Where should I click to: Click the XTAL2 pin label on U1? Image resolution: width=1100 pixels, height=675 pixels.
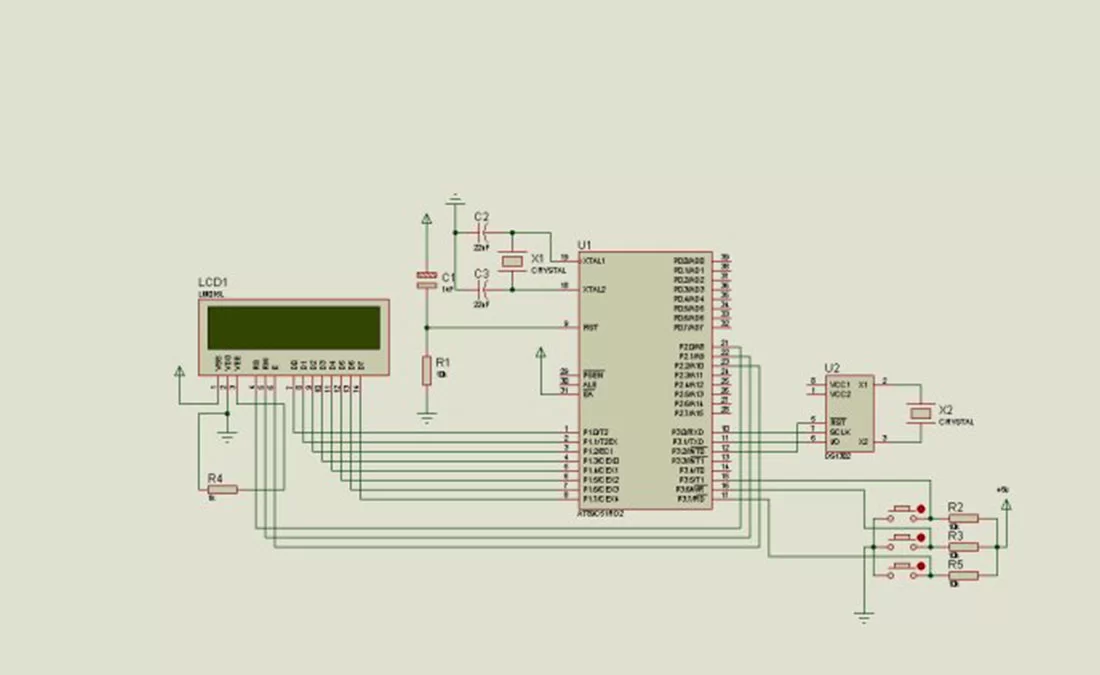594,289
